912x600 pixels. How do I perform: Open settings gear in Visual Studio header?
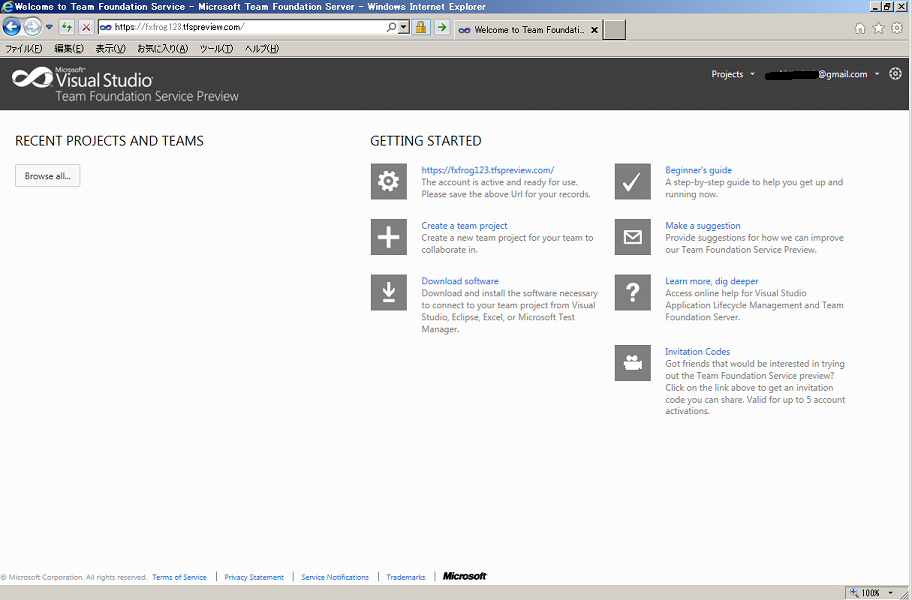pyautogui.click(x=895, y=74)
